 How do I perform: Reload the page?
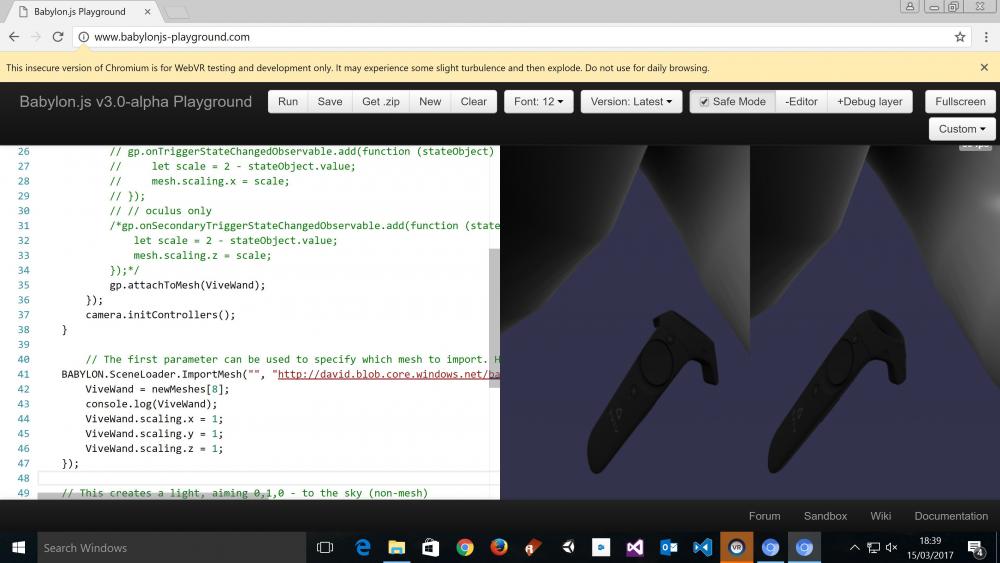(x=57, y=37)
